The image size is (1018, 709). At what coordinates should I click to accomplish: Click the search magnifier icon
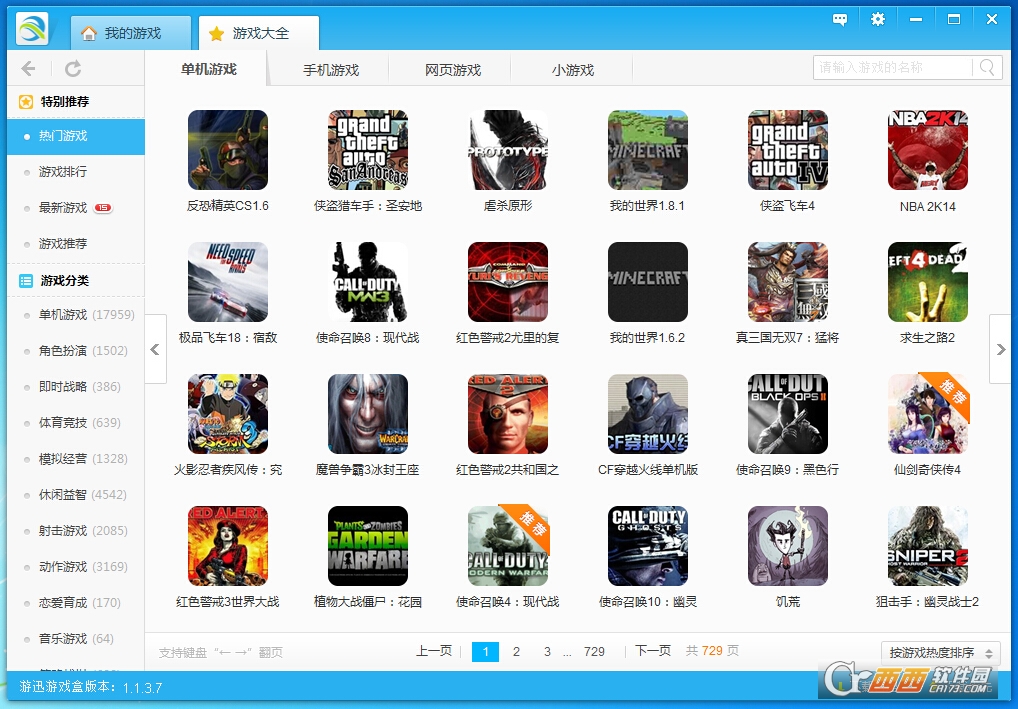click(x=987, y=67)
